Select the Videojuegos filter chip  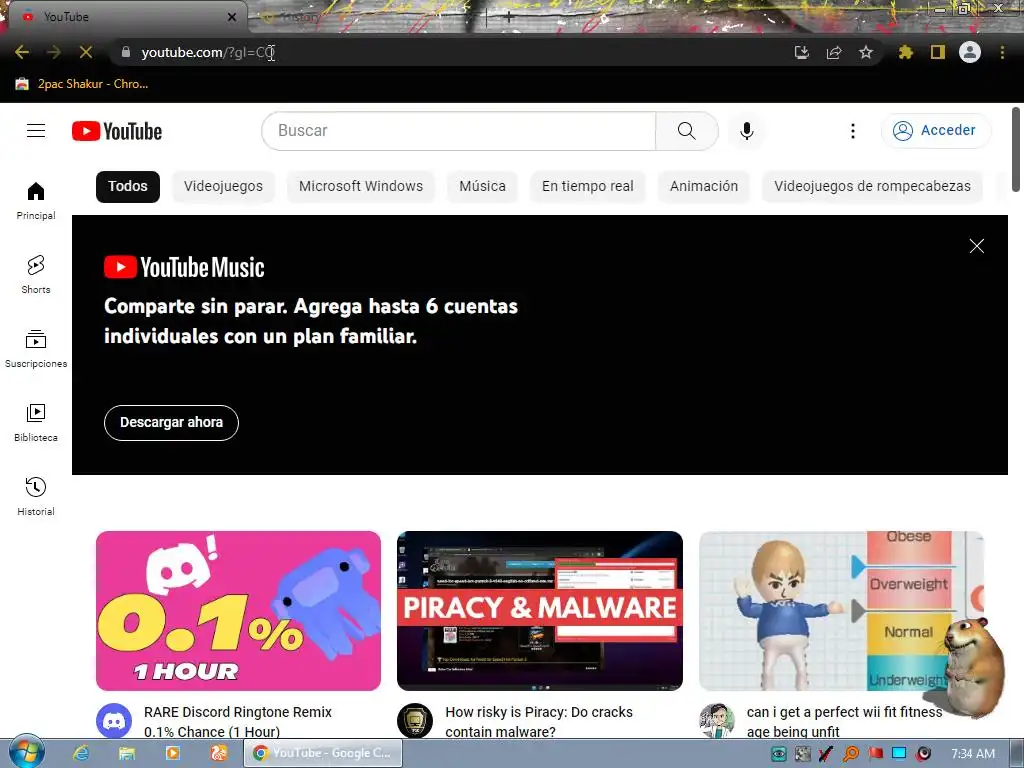point(223,186)
